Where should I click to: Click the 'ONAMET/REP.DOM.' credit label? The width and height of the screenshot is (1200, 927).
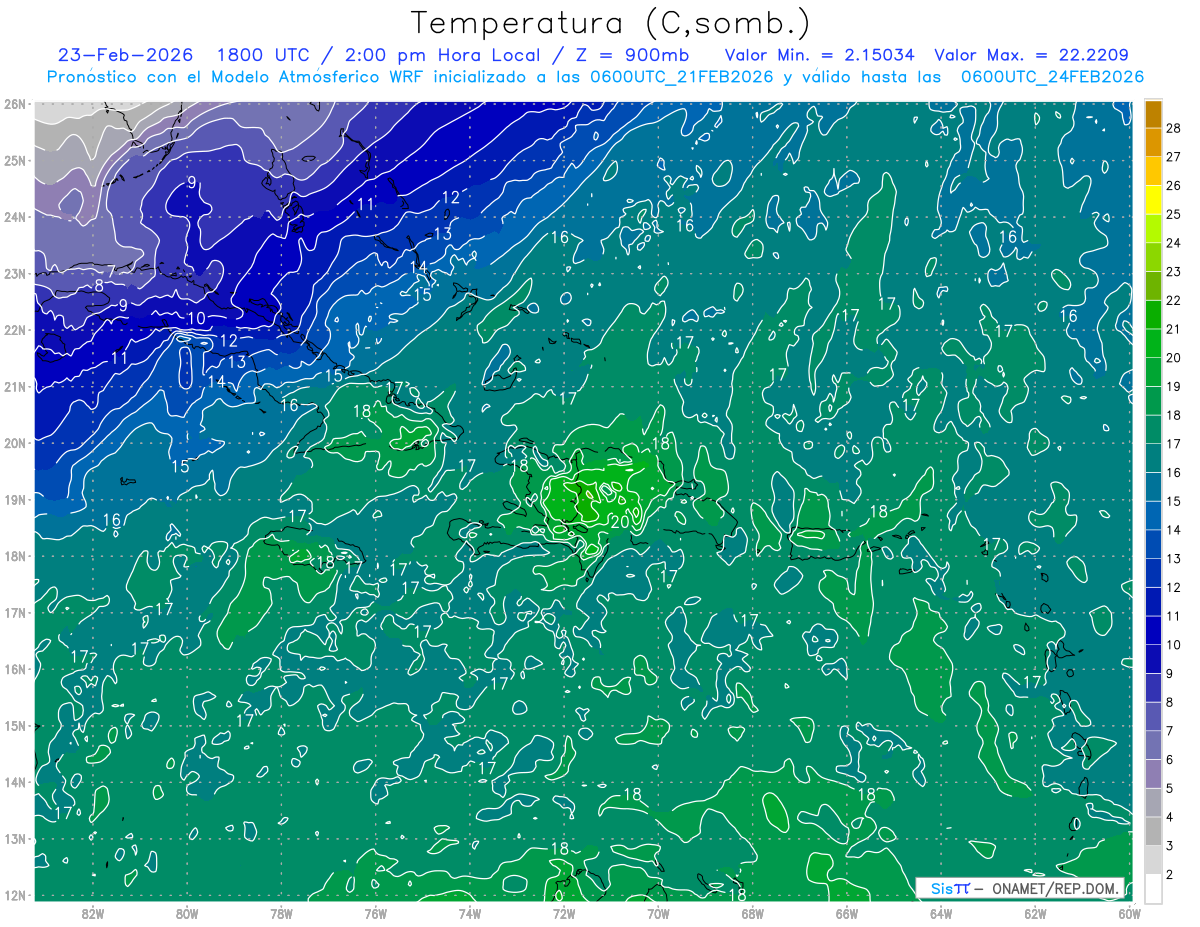[x=1056, y=887]
